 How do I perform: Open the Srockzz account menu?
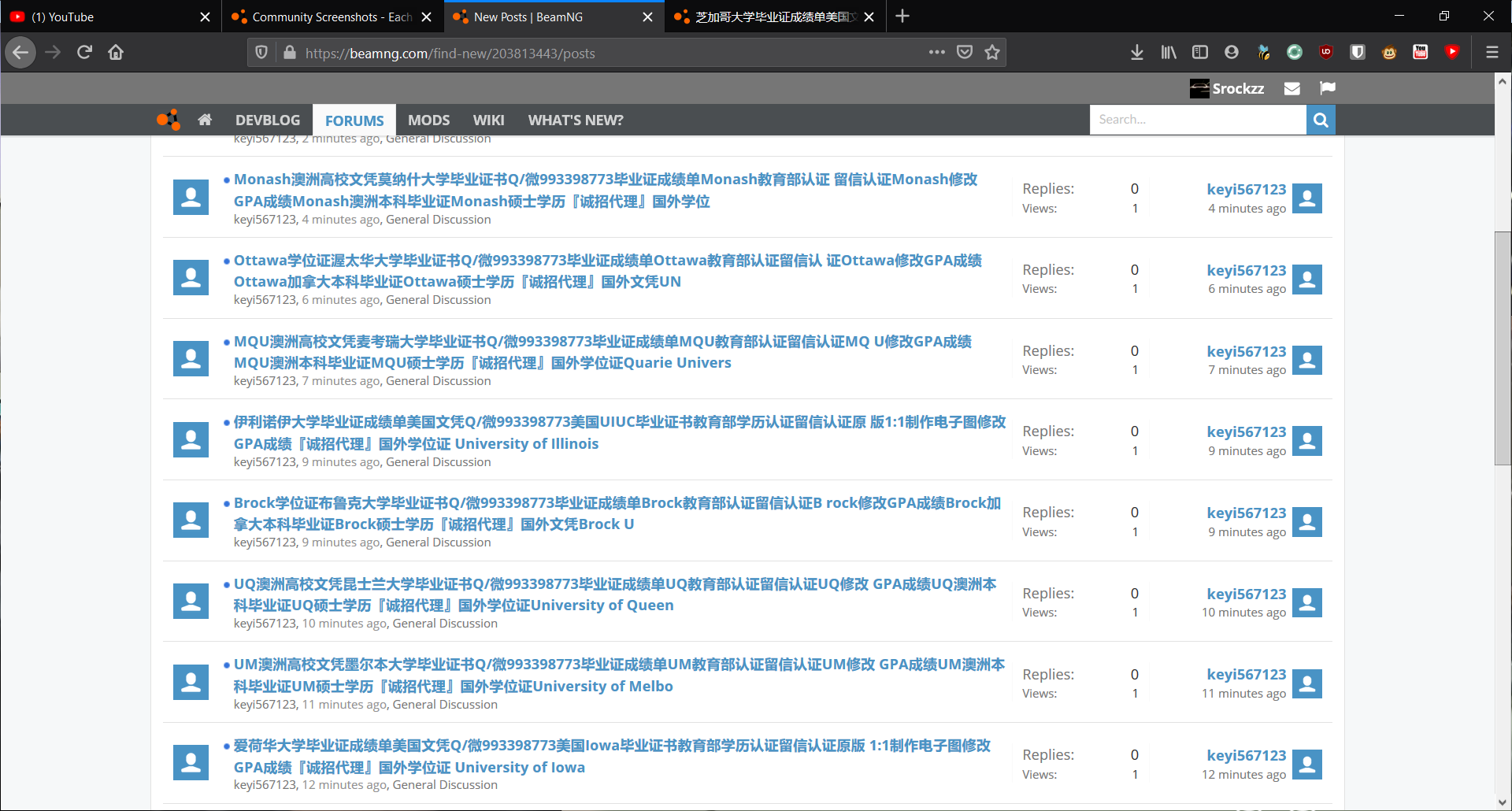point(1227,88)
